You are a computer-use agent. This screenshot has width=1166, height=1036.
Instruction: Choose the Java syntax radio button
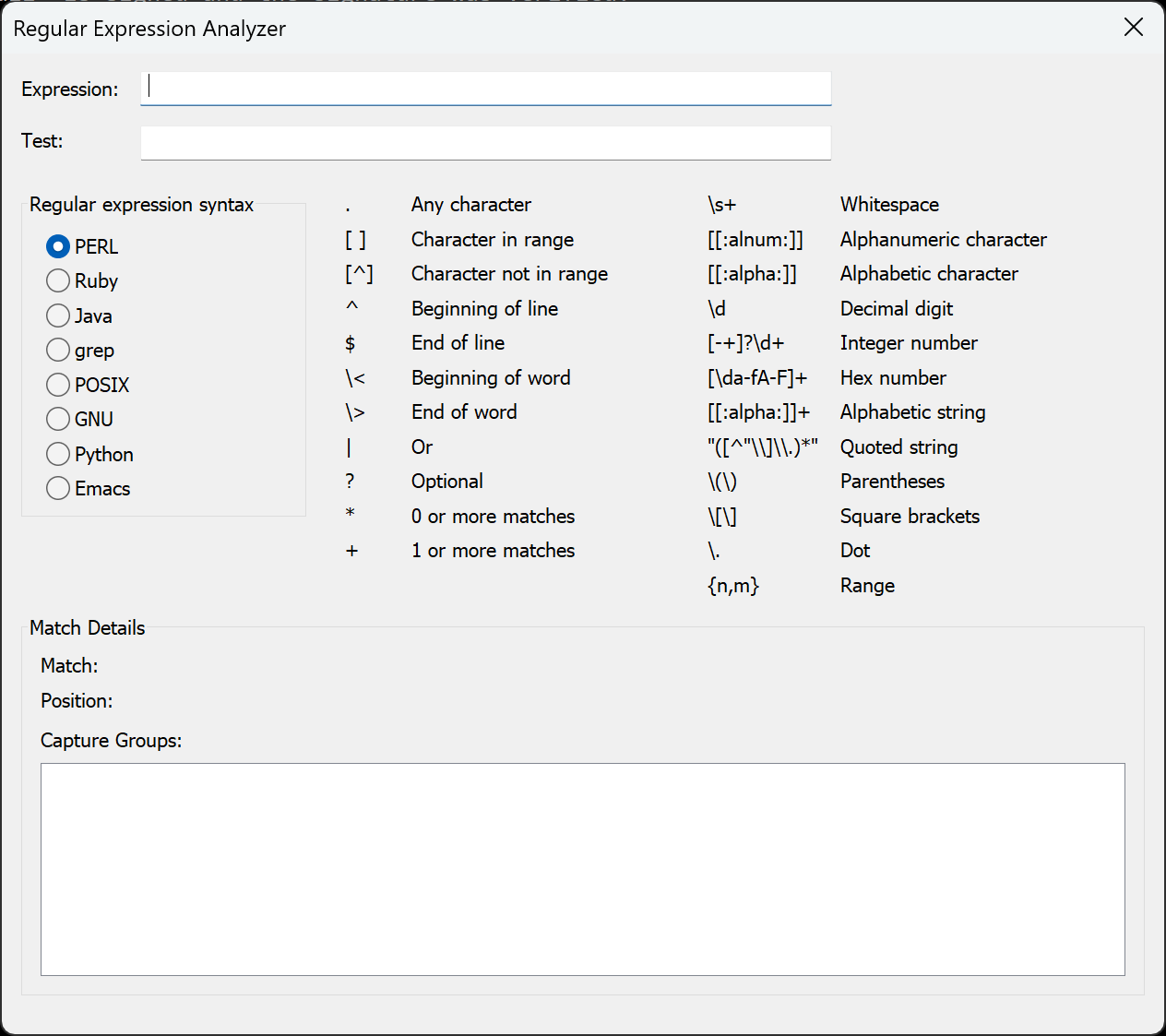pos(79,316)
